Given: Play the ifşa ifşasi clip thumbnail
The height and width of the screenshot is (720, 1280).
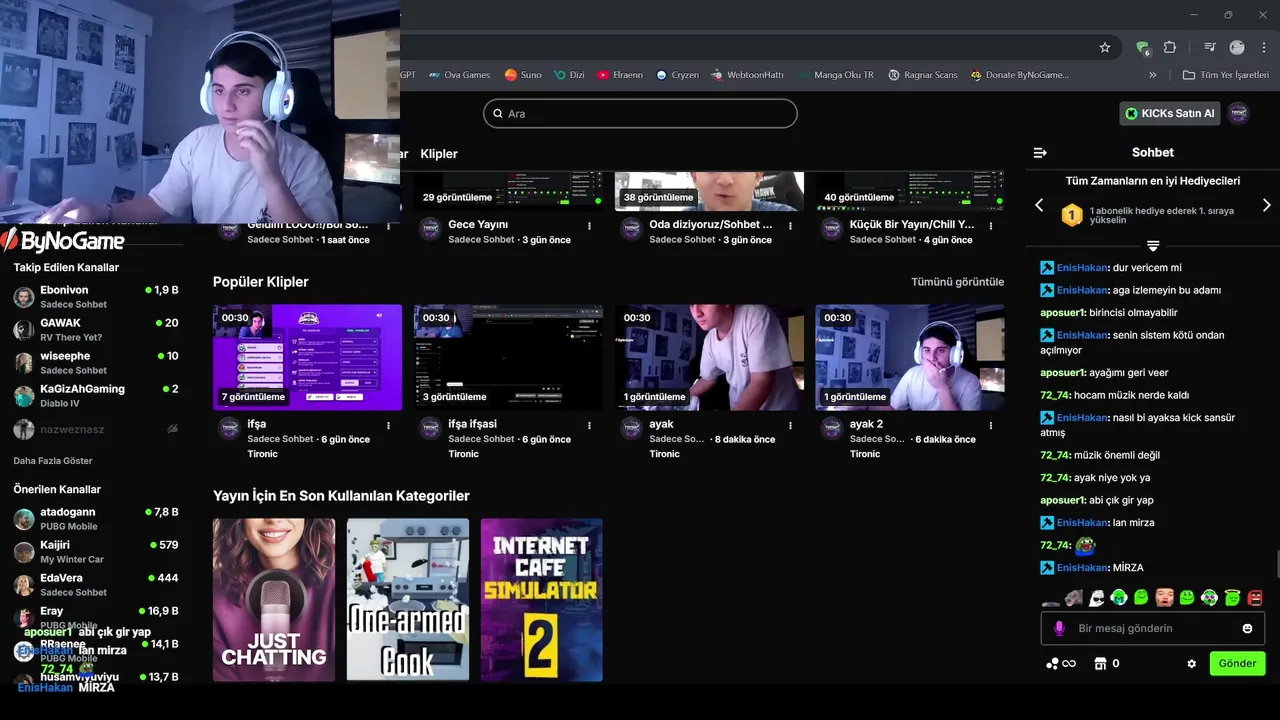Looking at the screenshot, I should click(x=508, y=357).
